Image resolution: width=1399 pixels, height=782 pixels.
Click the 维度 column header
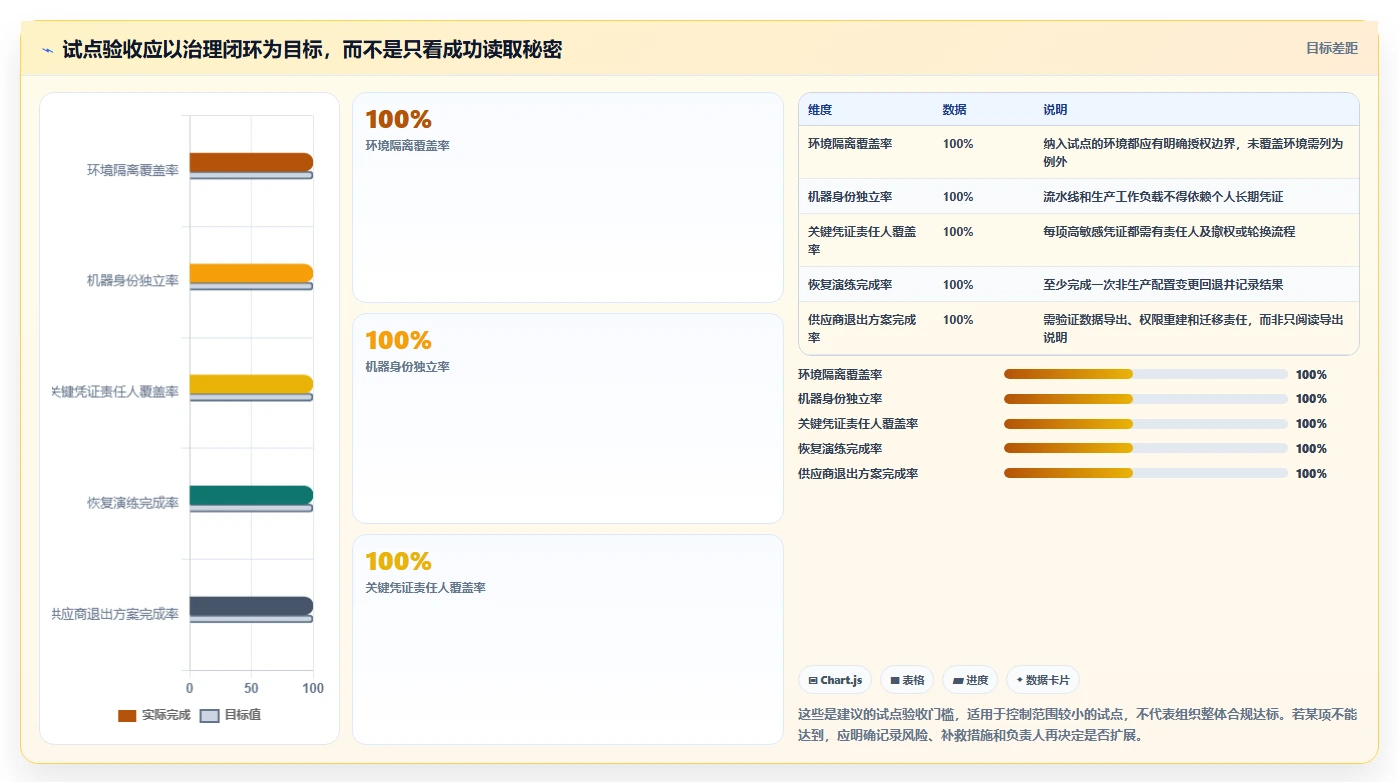pyautogui.click(x=820, y=110)
